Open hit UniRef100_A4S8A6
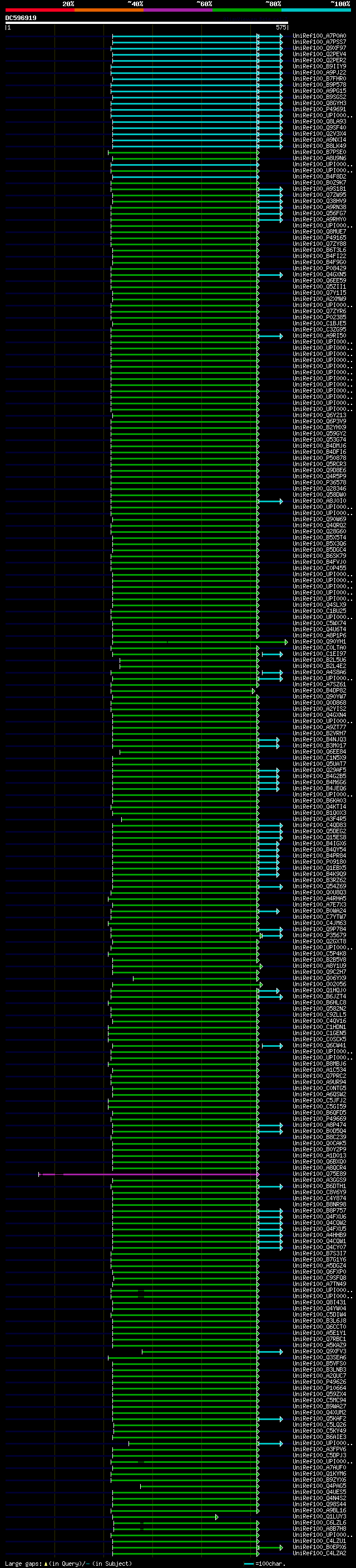This screenshot has height=1568, width=356. click(x=319, y=672)
